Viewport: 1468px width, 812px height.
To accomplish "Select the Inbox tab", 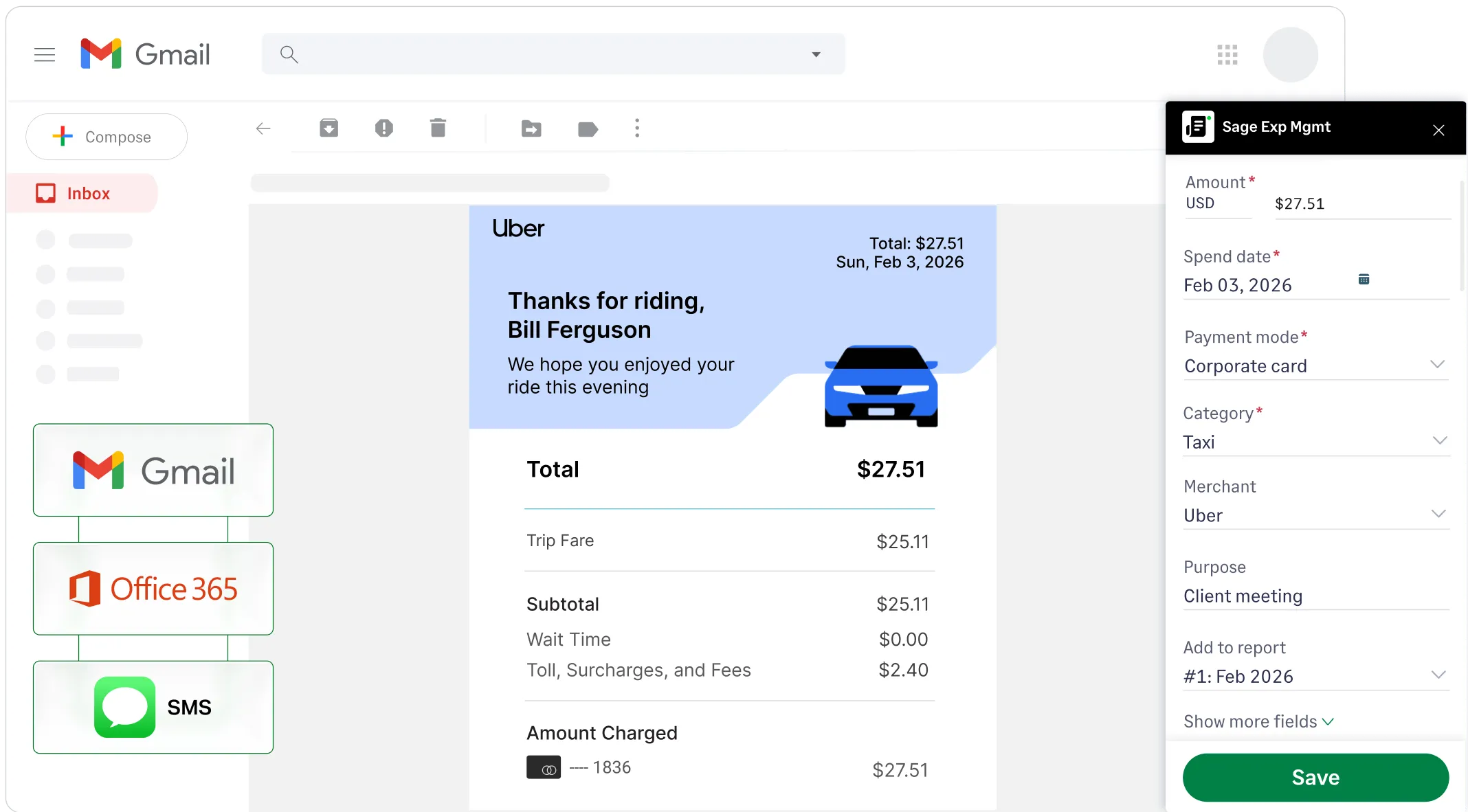I will tap(87, 193).
